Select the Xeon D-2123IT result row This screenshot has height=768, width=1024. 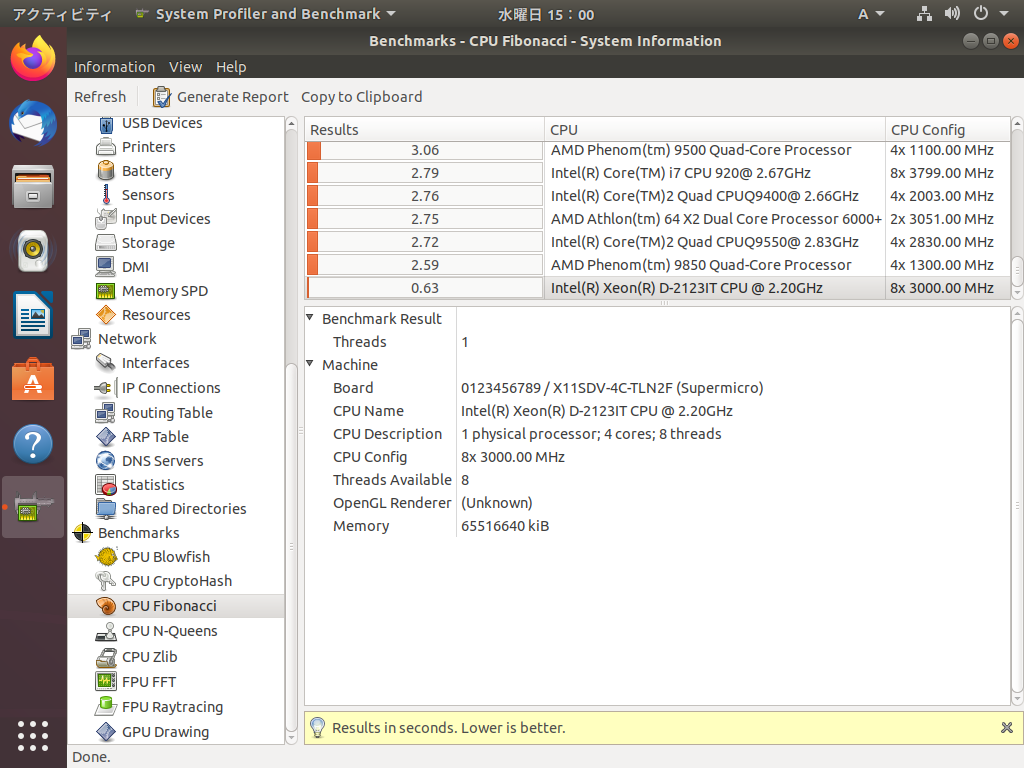[x=658, y=288]
